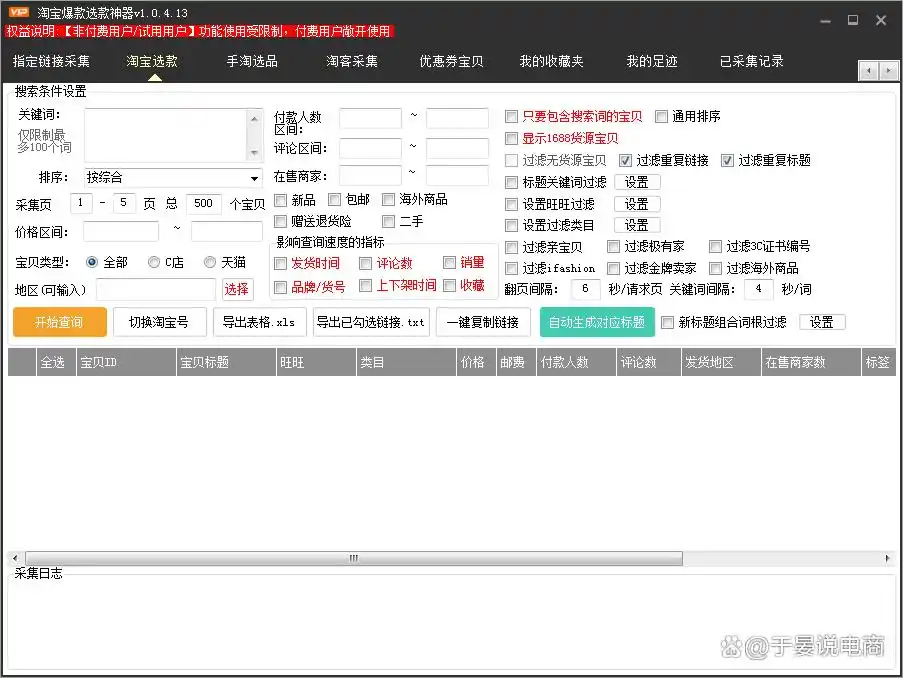The height and width of the screenshot is (678, 903).
Task: Click 导出已勾选链接.txt button
Action: coord(370,322)
